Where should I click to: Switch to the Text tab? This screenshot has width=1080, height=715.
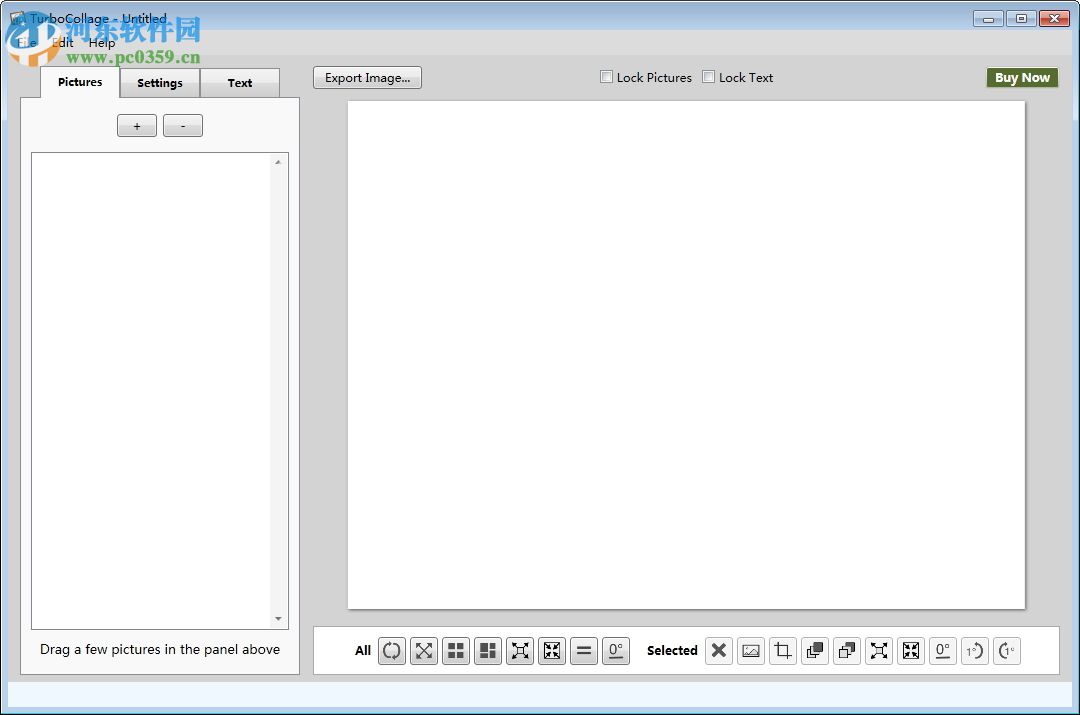pyautogui.click(x=240, y=83)
